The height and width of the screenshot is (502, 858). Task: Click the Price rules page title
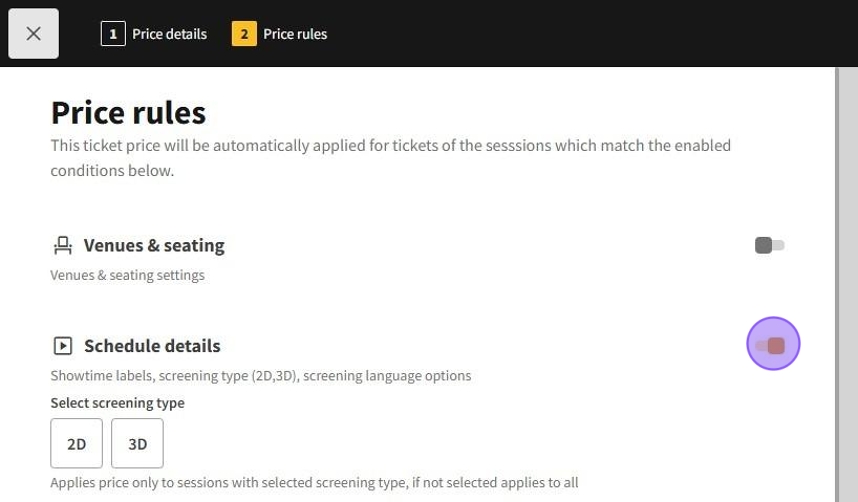tap(128, 112)
